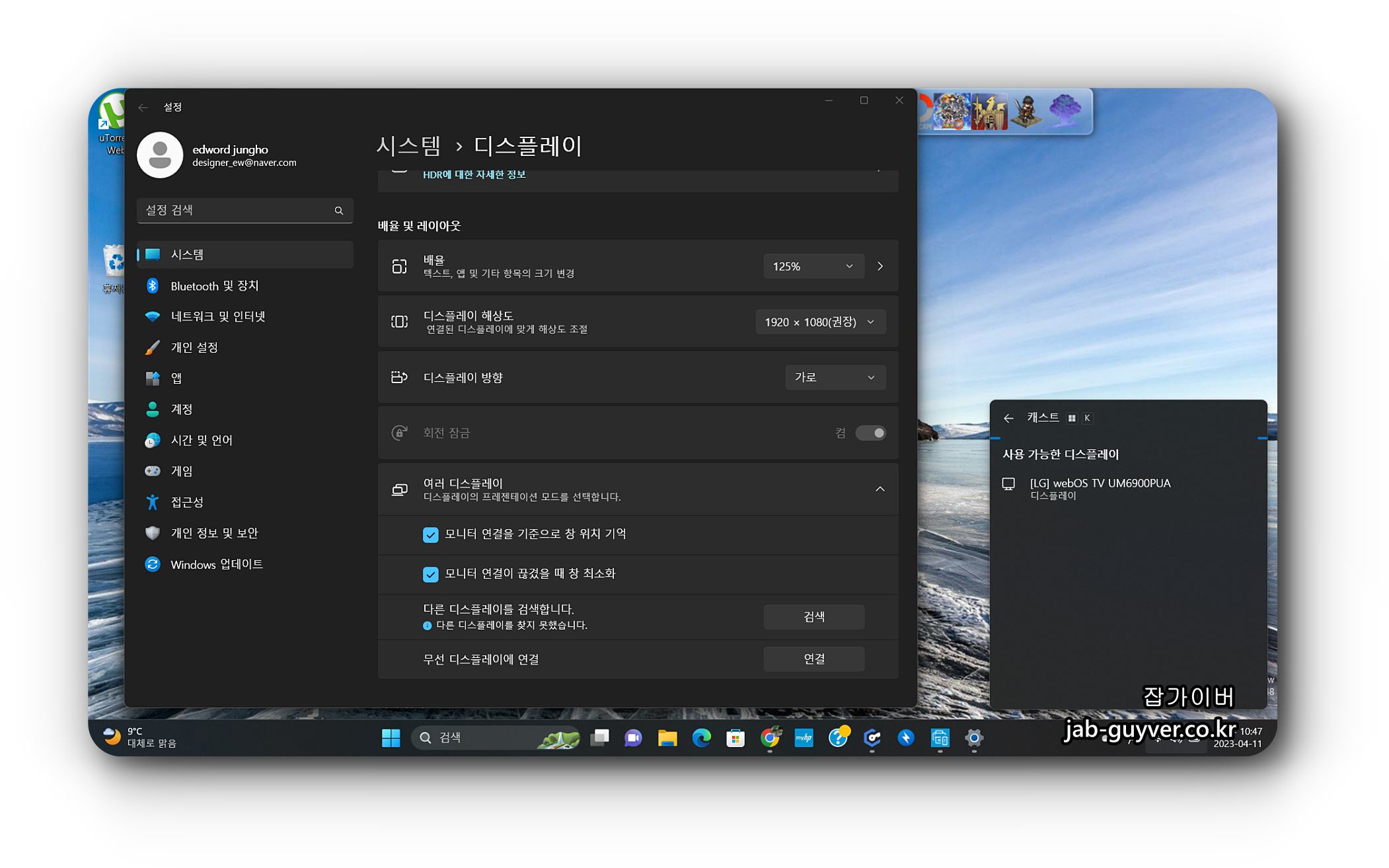Click the search magnifier in settings search box
Screen dimensions: 1389x868
coord(338,210)
